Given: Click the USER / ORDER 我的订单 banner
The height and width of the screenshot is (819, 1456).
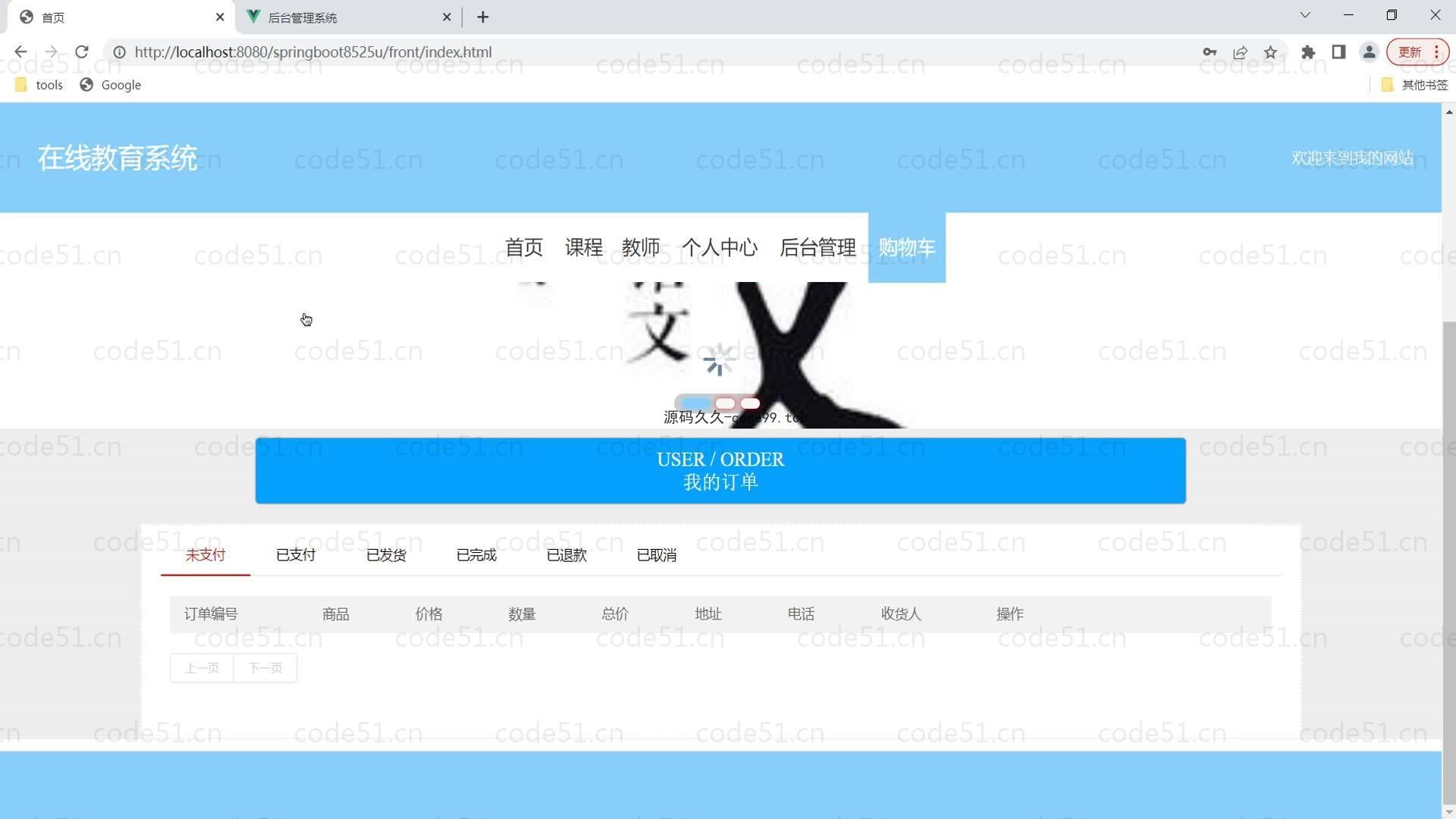Looking at the screenshot, I should point(720,470).
